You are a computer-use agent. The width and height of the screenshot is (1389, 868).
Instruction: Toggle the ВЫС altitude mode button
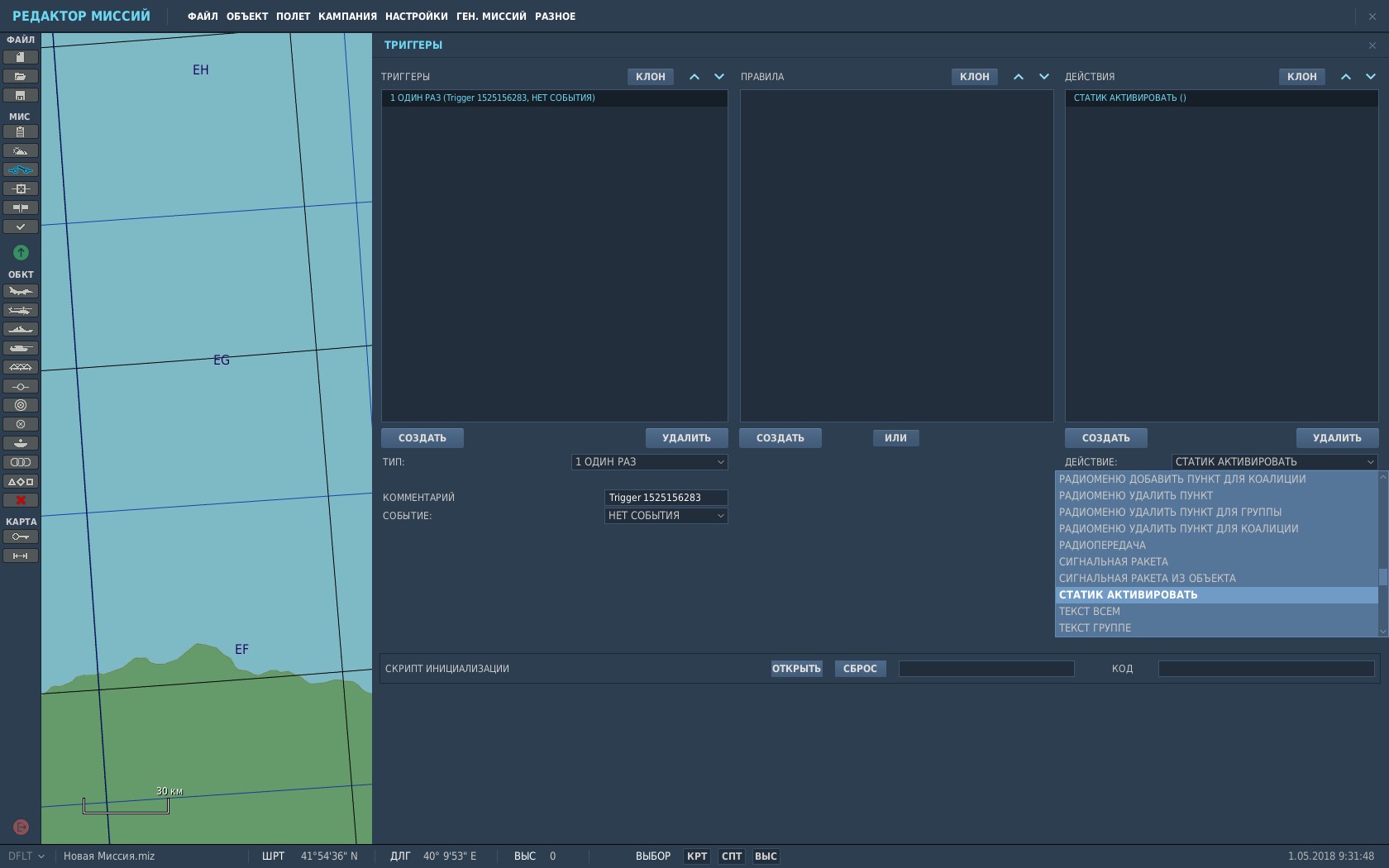(766, 856)
